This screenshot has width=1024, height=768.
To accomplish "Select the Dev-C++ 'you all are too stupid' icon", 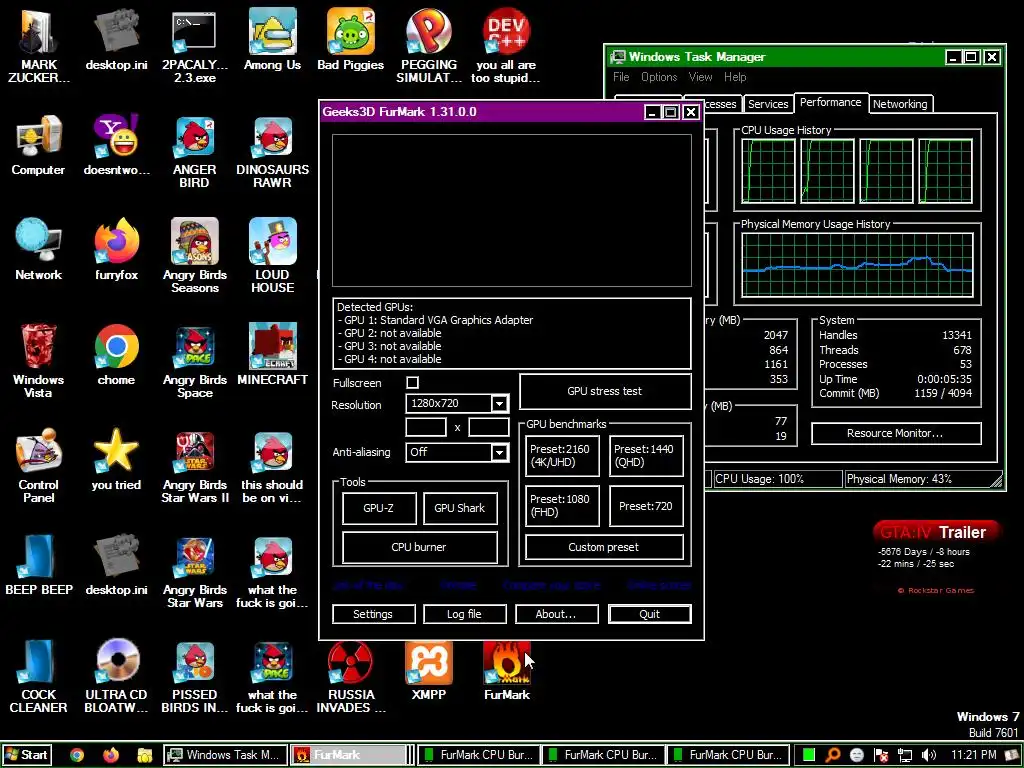I will coord(506,45).
